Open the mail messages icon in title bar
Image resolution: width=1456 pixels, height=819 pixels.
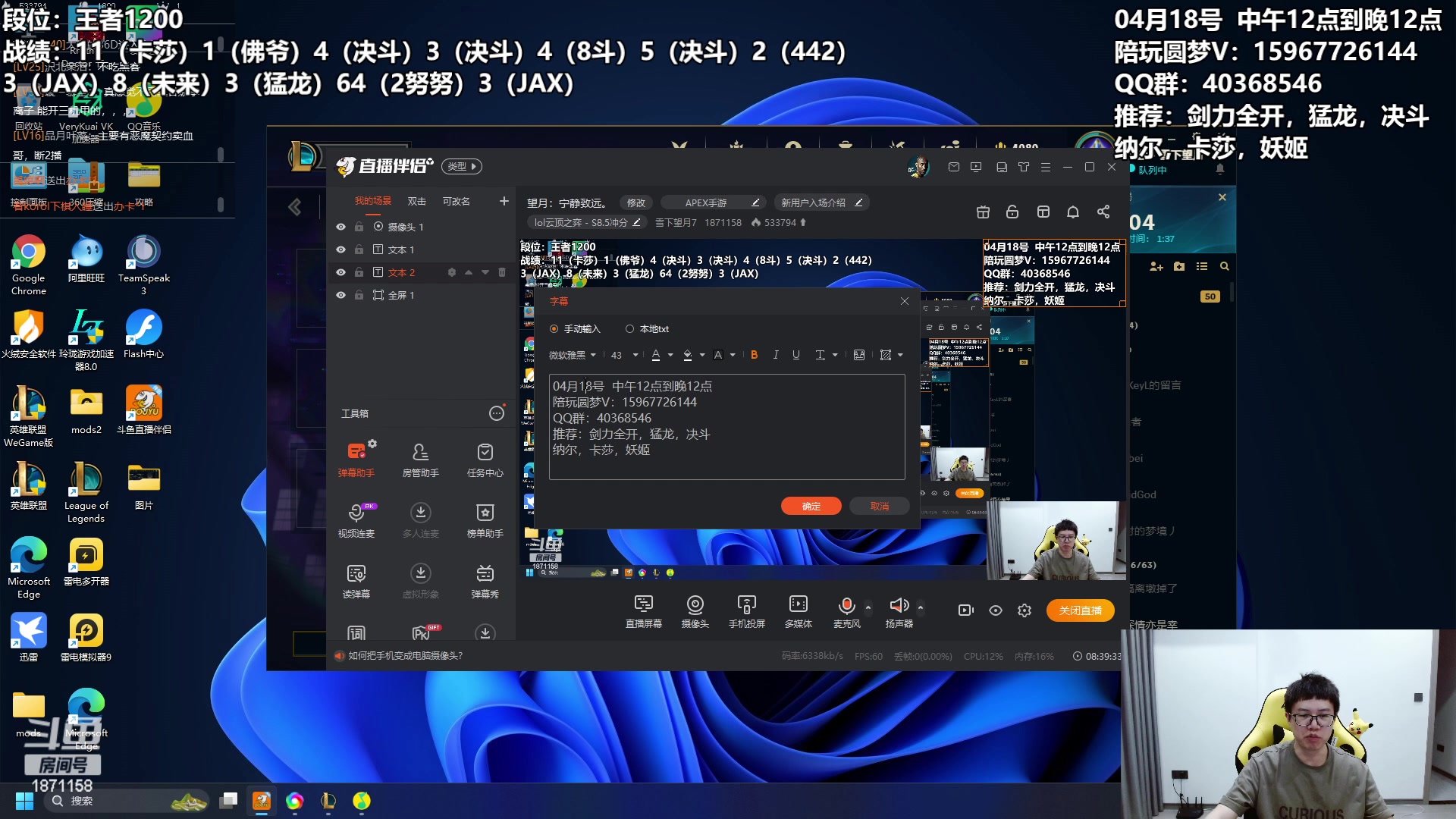point(954,167)
